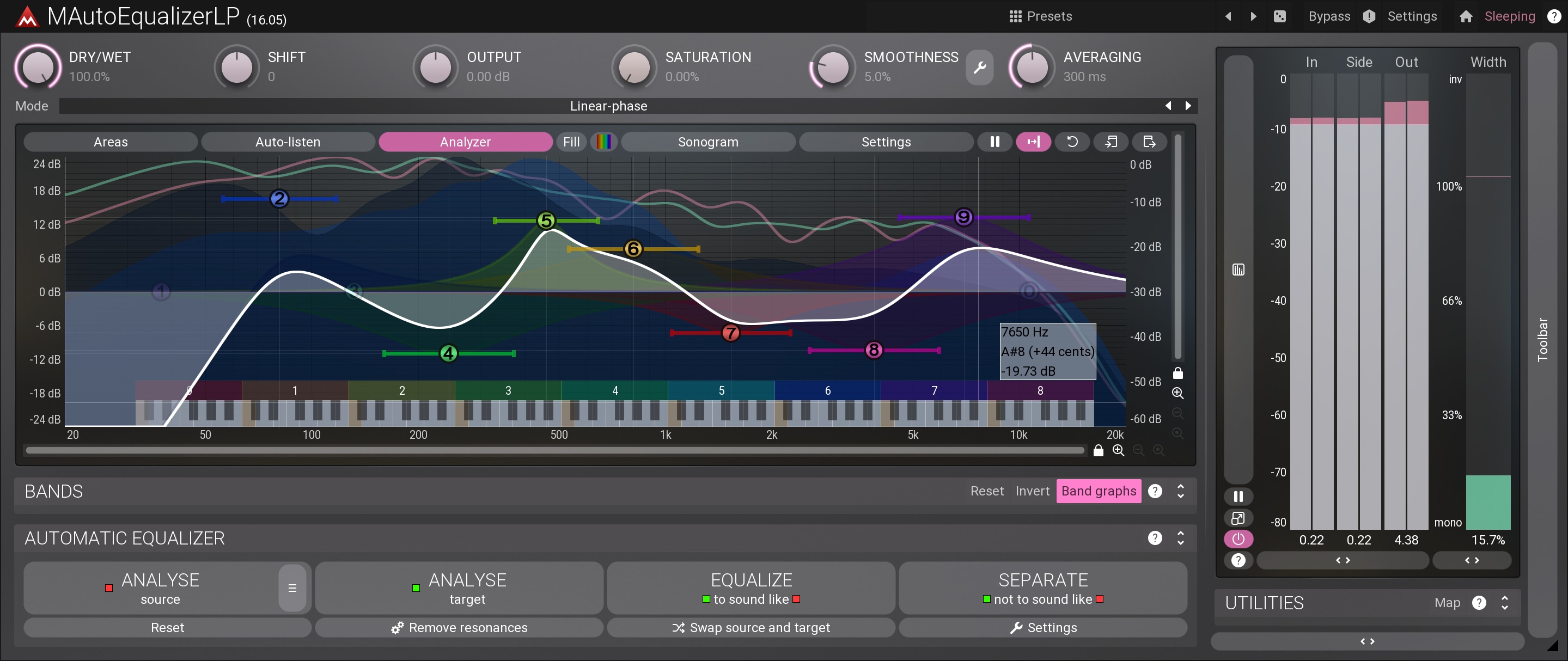Select EQ band node 5
1568x661 pixels.
click(546, 221)
